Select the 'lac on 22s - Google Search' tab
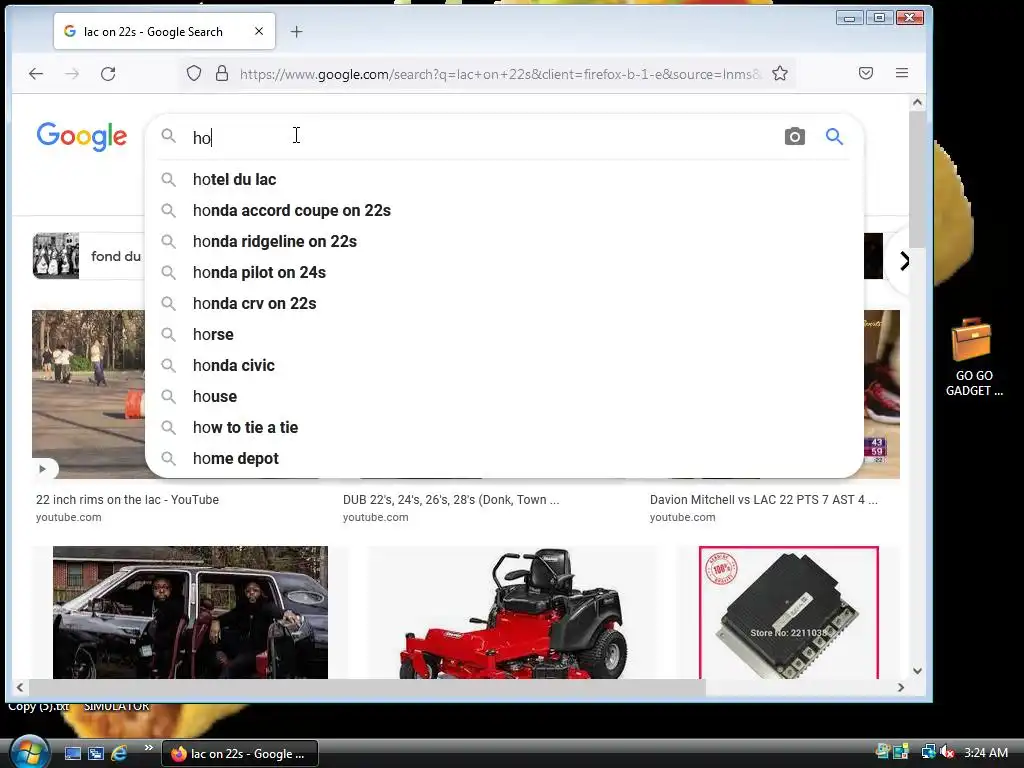Screen dimensions: 1024x768 [x=165, y=31]
